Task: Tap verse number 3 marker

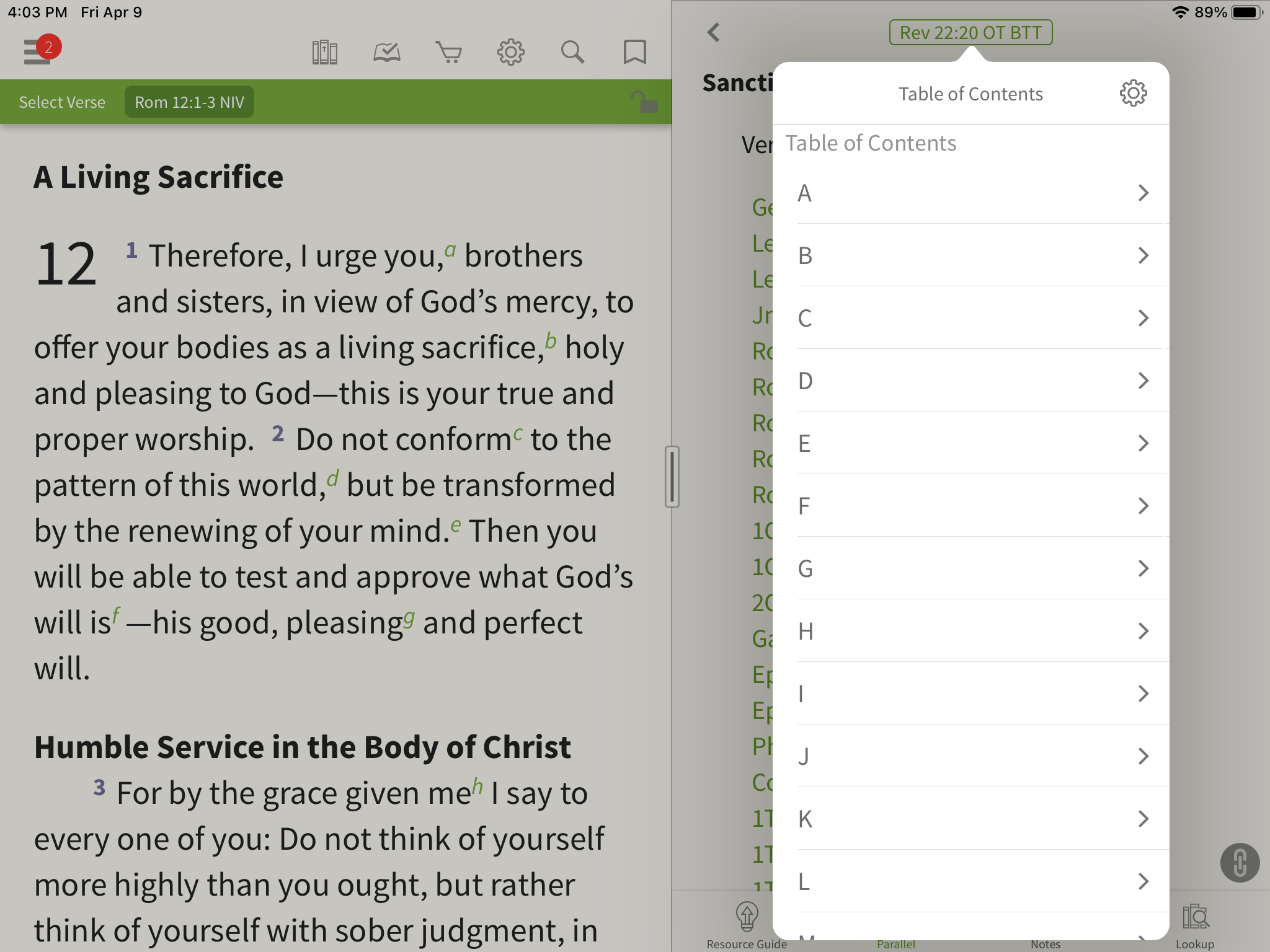Action: click(99, 787)
